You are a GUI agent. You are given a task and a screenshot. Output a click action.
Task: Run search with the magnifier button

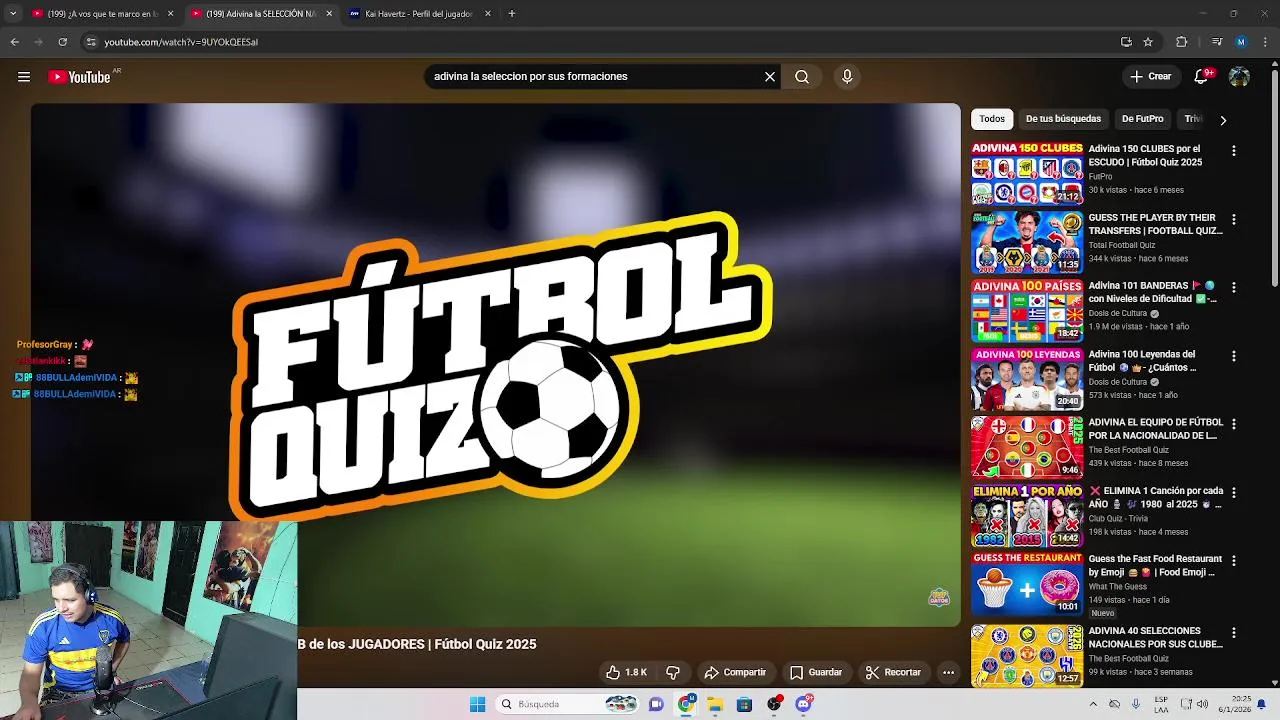tap(802, 77)
